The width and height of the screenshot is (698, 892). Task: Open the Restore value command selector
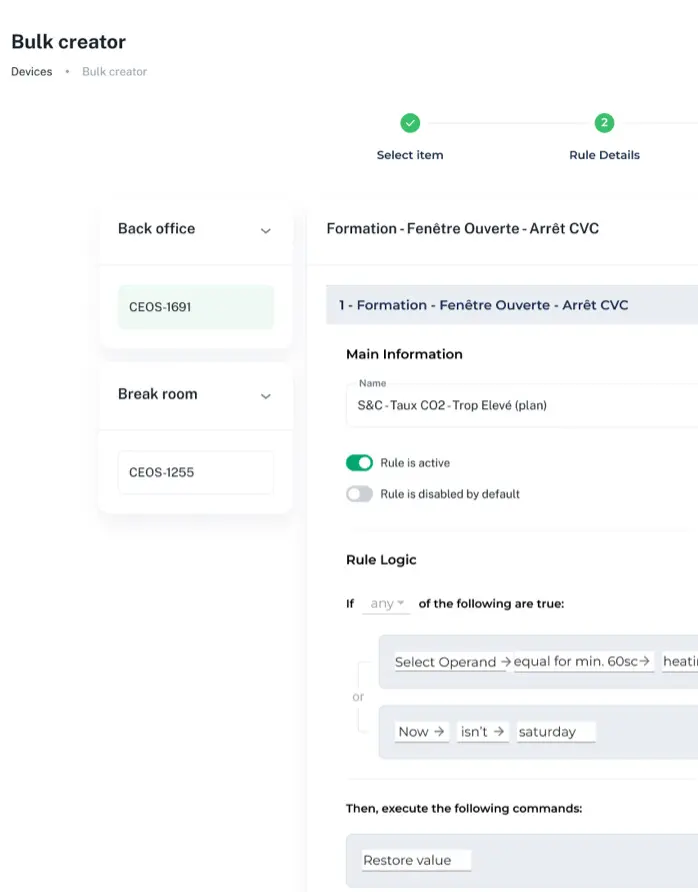(x=415, y=860)
